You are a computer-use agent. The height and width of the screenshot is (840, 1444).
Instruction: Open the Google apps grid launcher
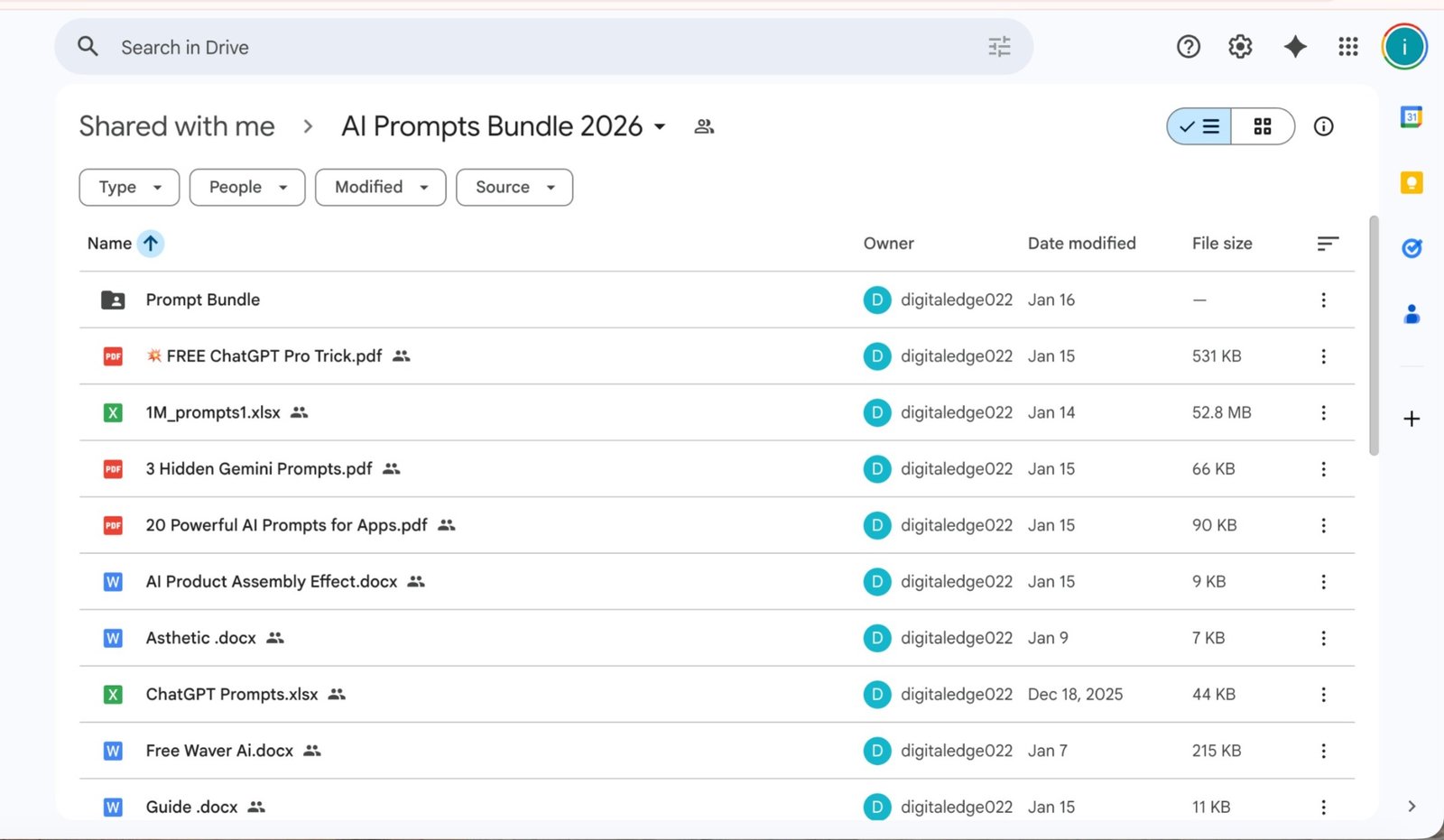point(1348,47)
